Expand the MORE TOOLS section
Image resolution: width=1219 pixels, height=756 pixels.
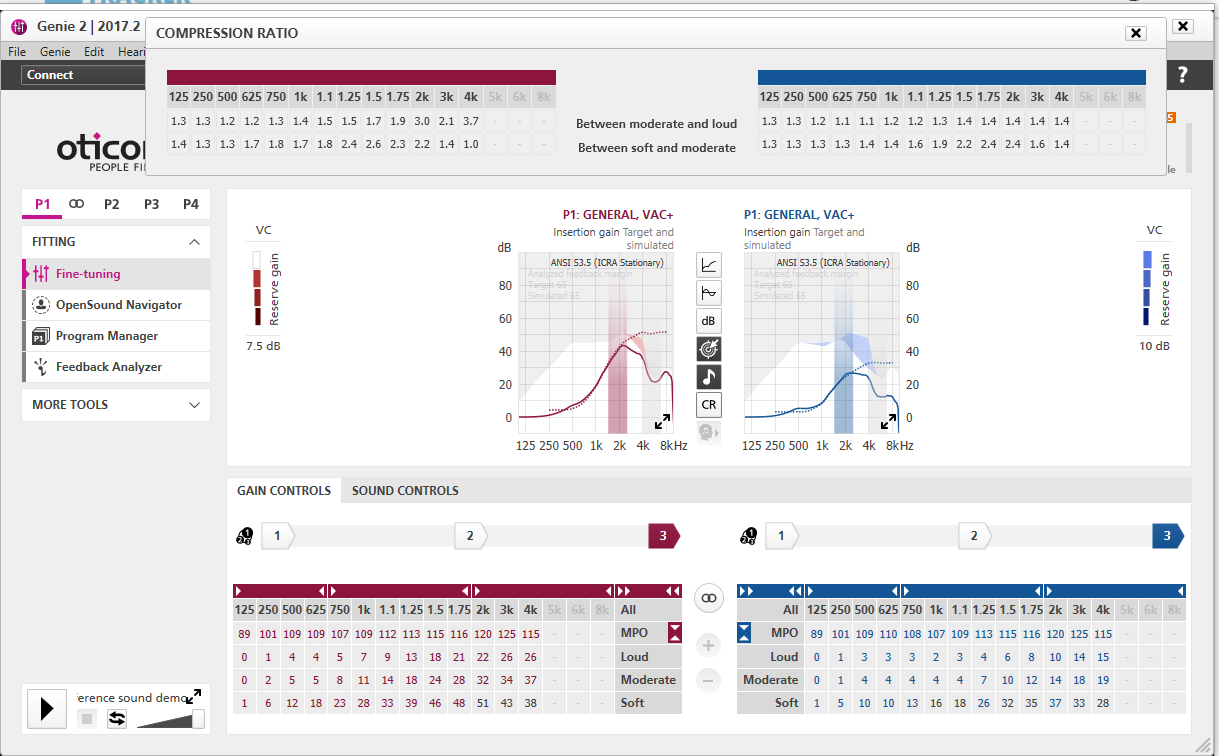(194, 405)
